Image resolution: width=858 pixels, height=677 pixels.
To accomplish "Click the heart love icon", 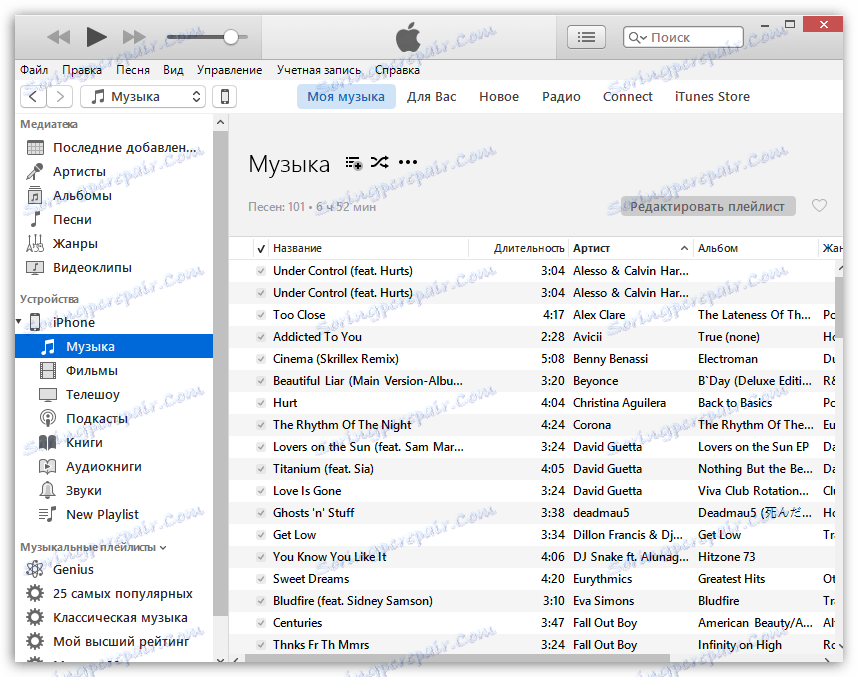I will click(819, 206).
